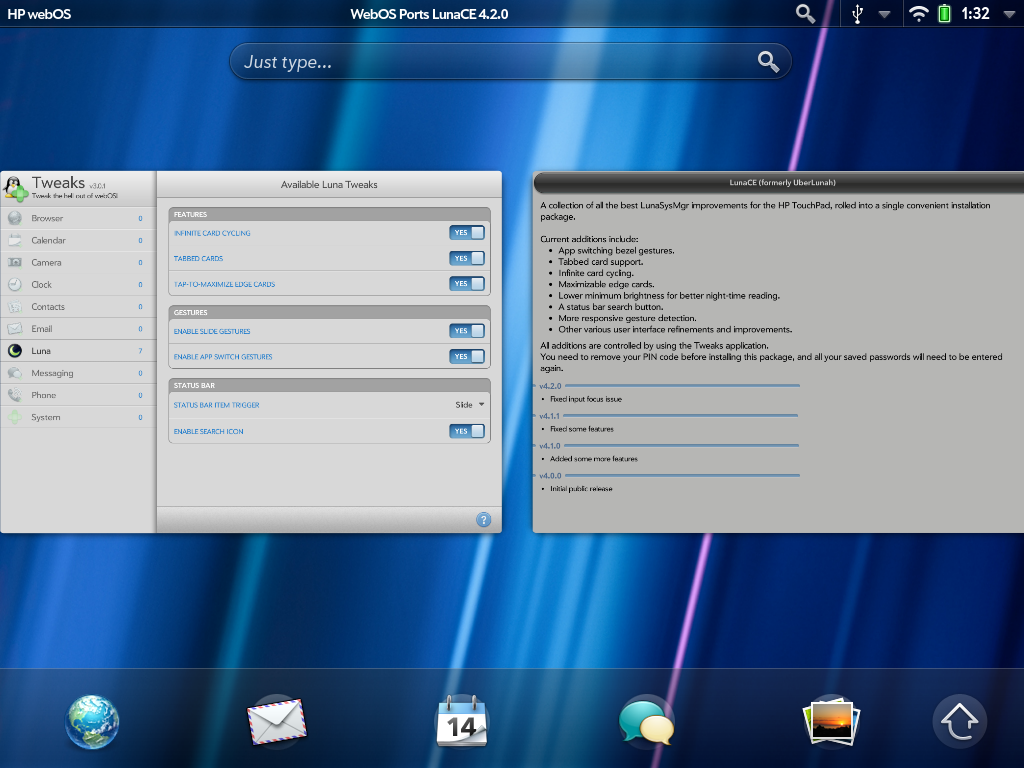Click the Phone icon in Tweaks sidebar
1024x768 pixels.
[15, 395]
